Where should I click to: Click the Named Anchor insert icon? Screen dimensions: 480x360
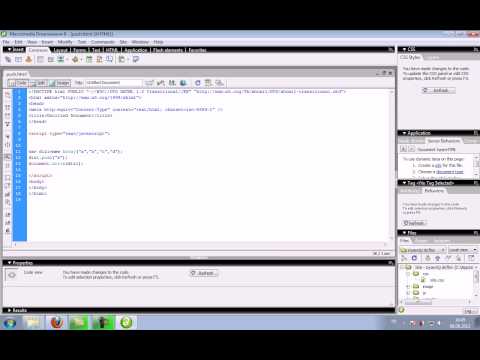pos(29,60)
